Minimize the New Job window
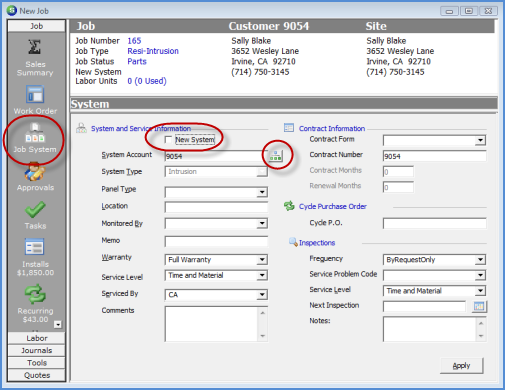Screen dimensions: 505x390 click(449, 11)
